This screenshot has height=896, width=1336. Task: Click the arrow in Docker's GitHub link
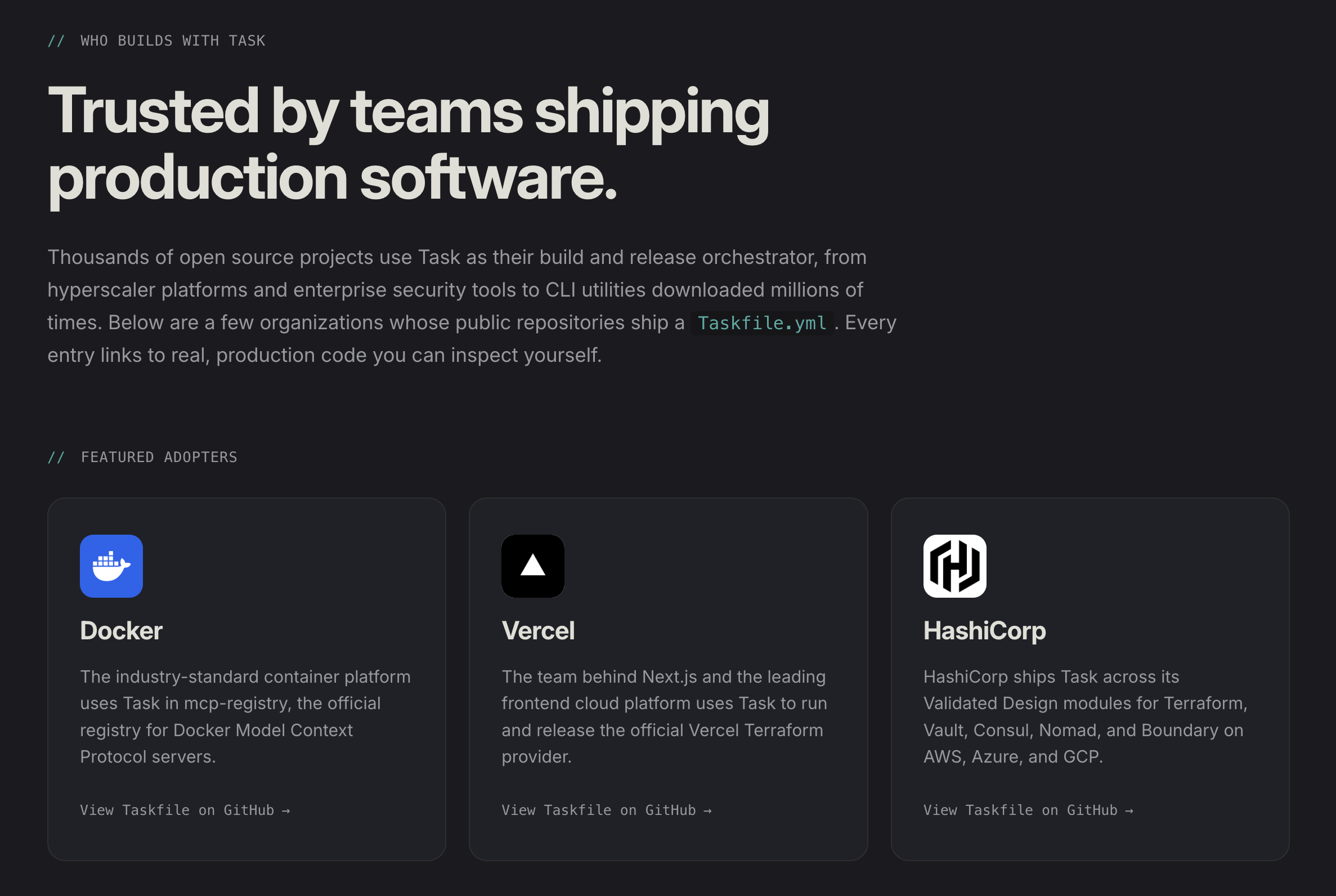point(286,810)
